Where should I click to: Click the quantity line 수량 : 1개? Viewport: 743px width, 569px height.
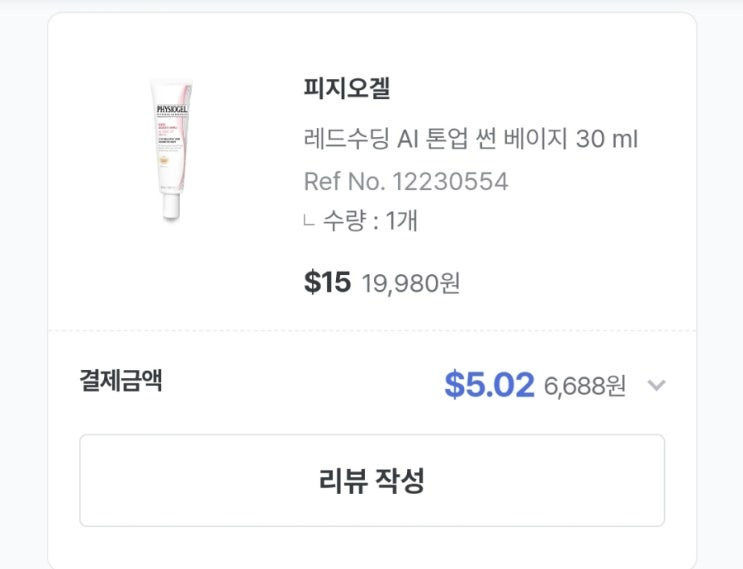point(369,221)
